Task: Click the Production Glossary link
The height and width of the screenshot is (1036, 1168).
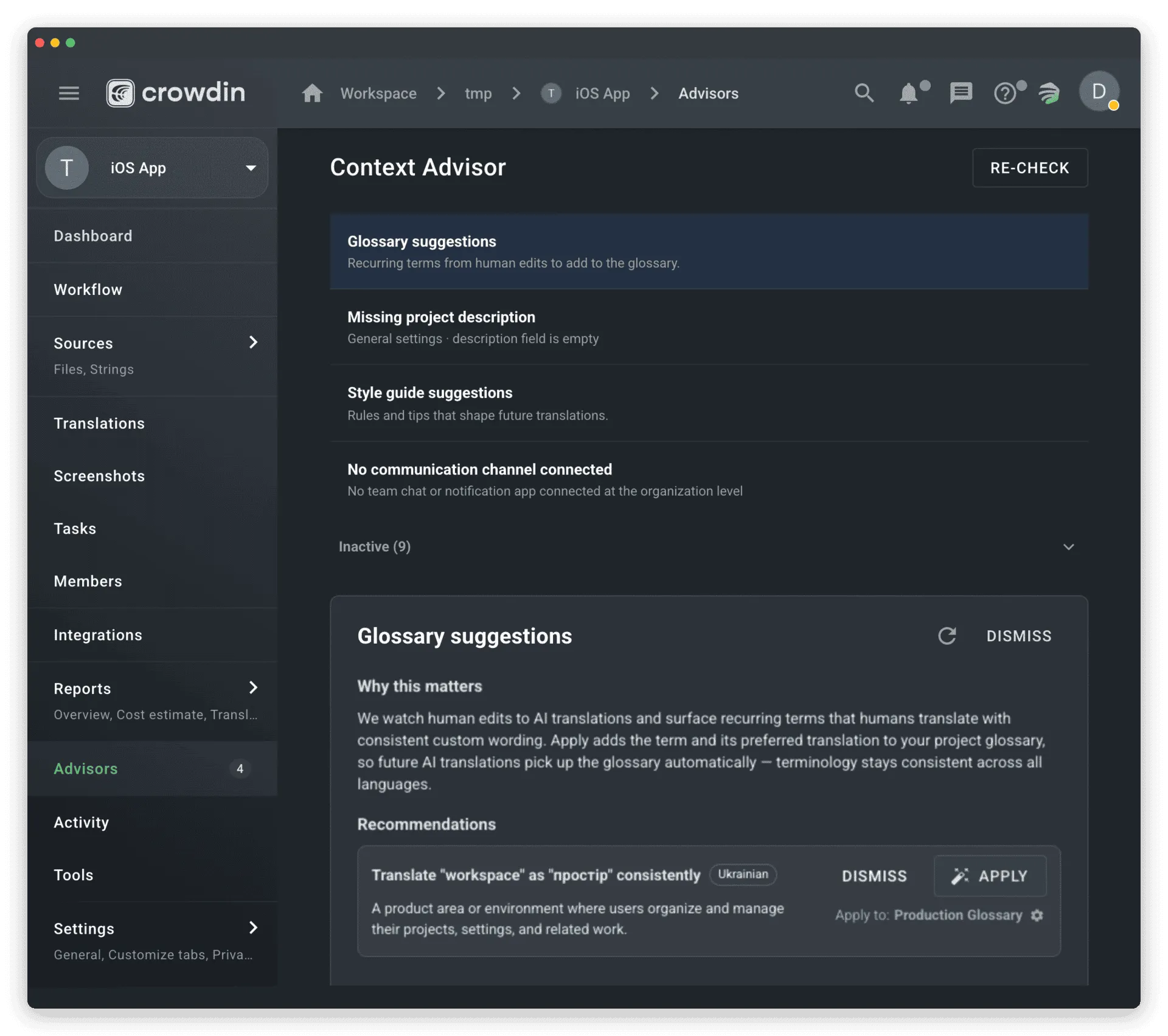Action: (x=958, y=915)
